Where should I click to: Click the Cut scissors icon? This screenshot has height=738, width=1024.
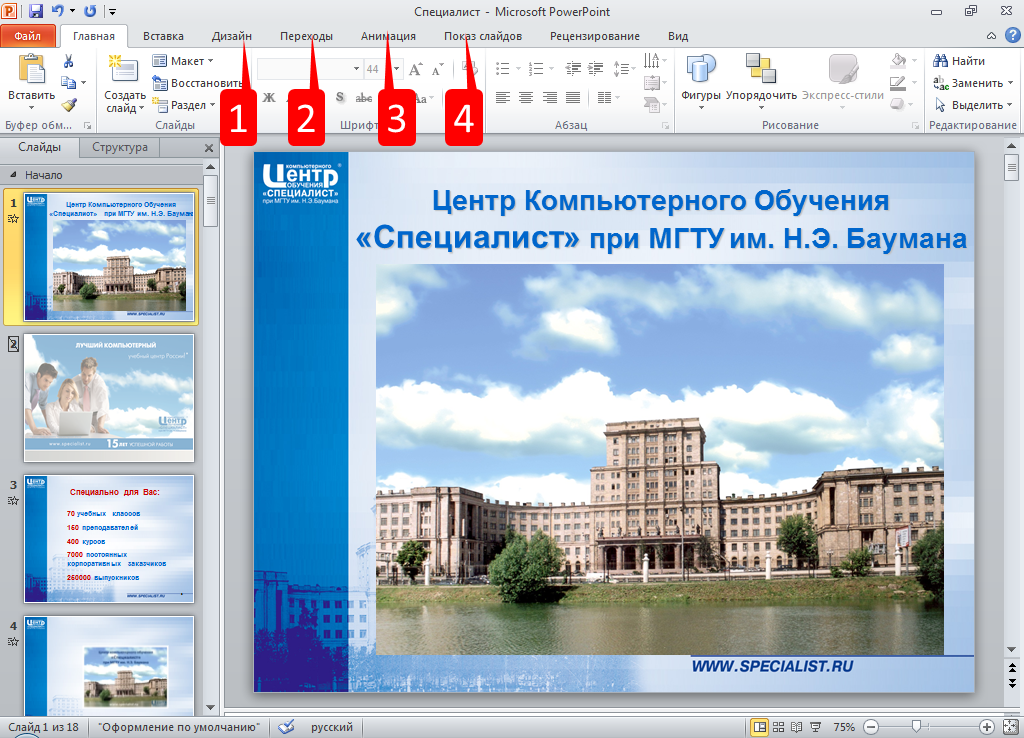[69, 62]
